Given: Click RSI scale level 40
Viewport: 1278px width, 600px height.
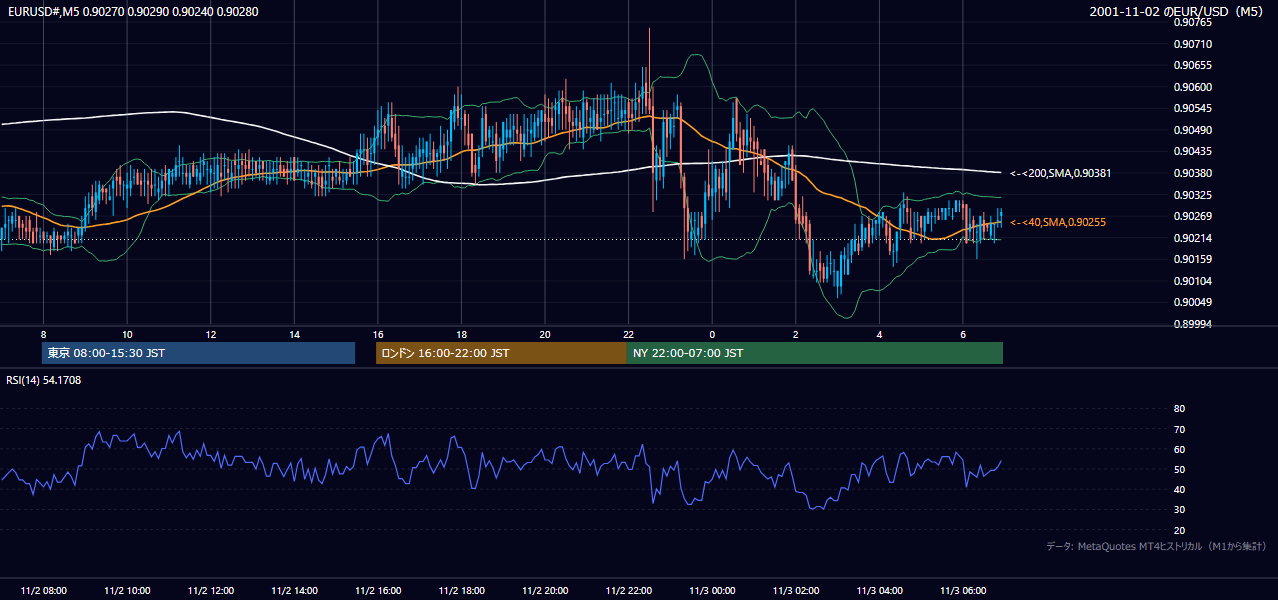Looking at the screenshot, I should pyautogui.click(x=1179, y=489).
